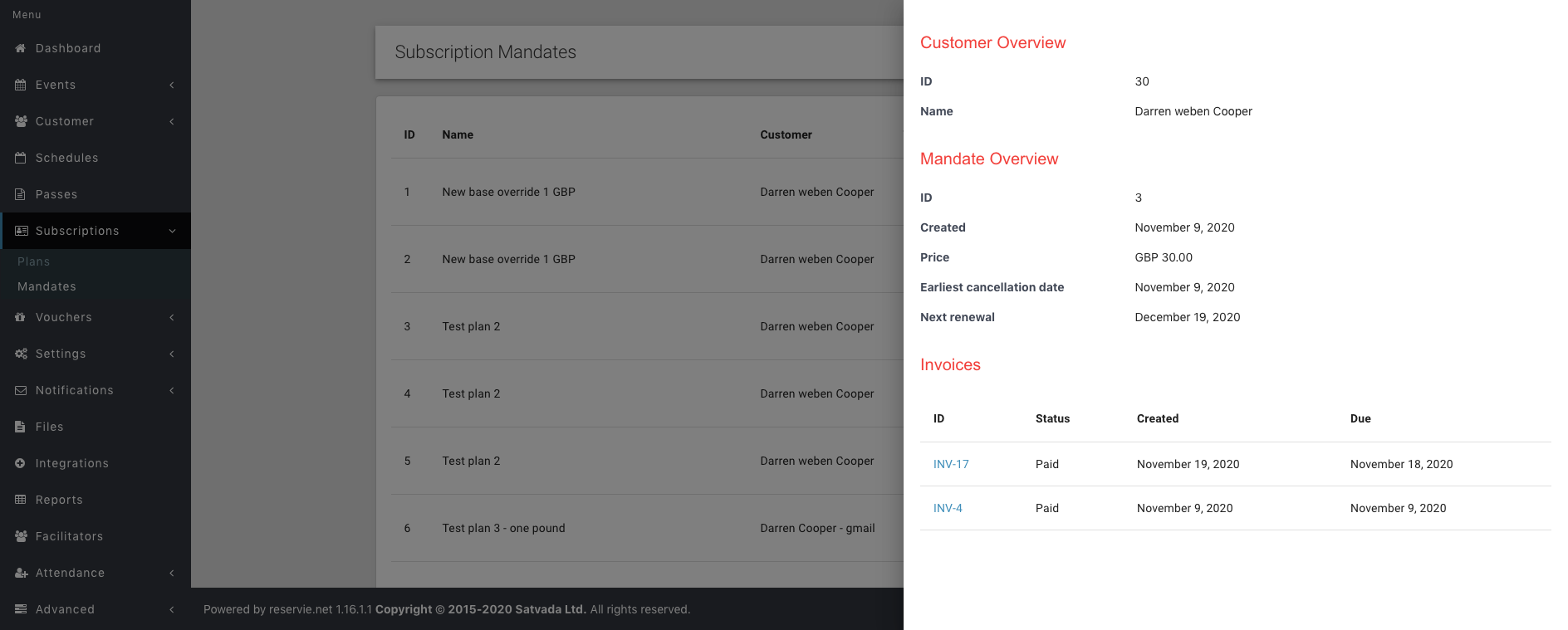The image size is (1568, 630).
Task: Click the Notifications envelope icon
Action: (x=21, y=390)
